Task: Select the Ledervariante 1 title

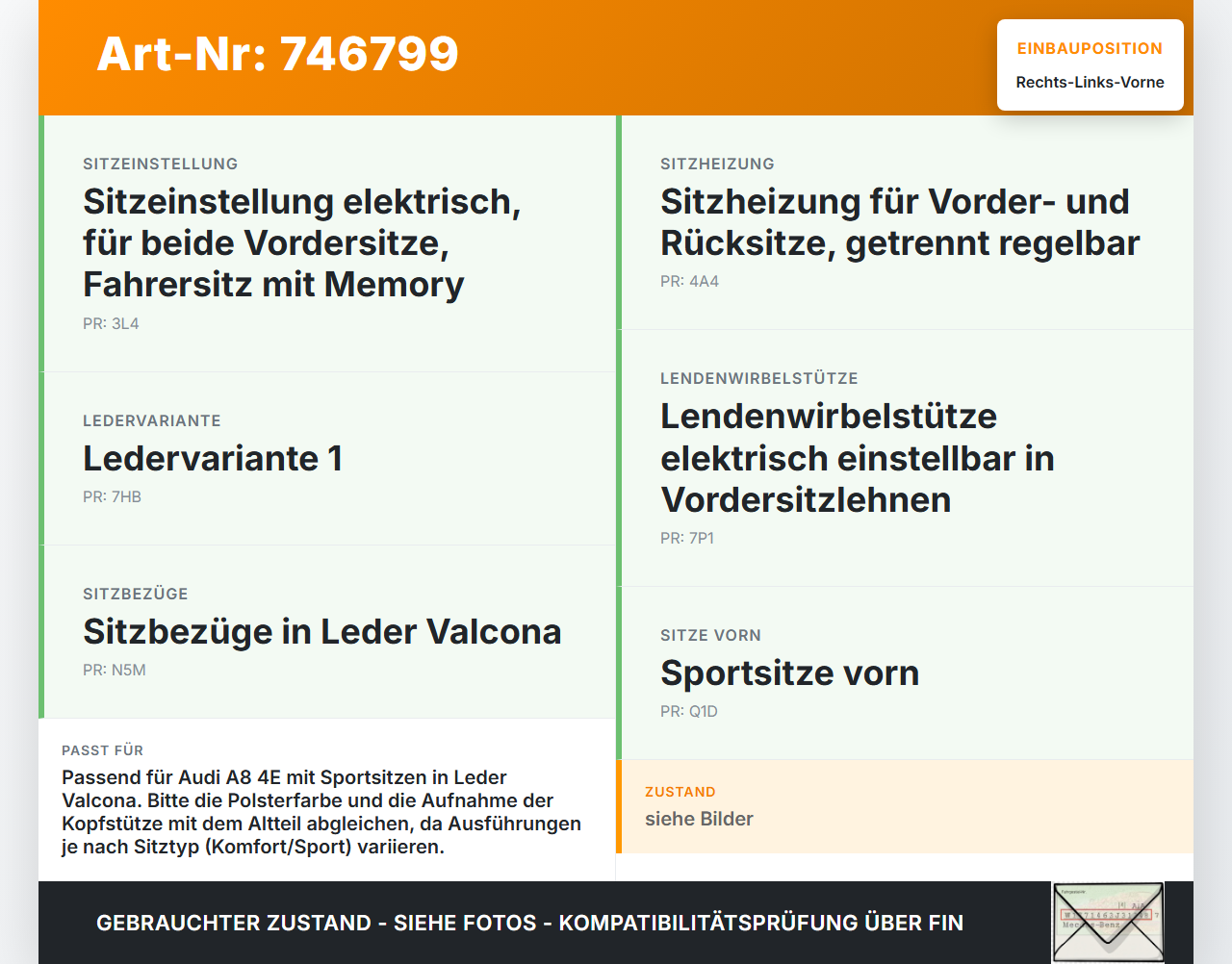Action: (x=213, y=458)
